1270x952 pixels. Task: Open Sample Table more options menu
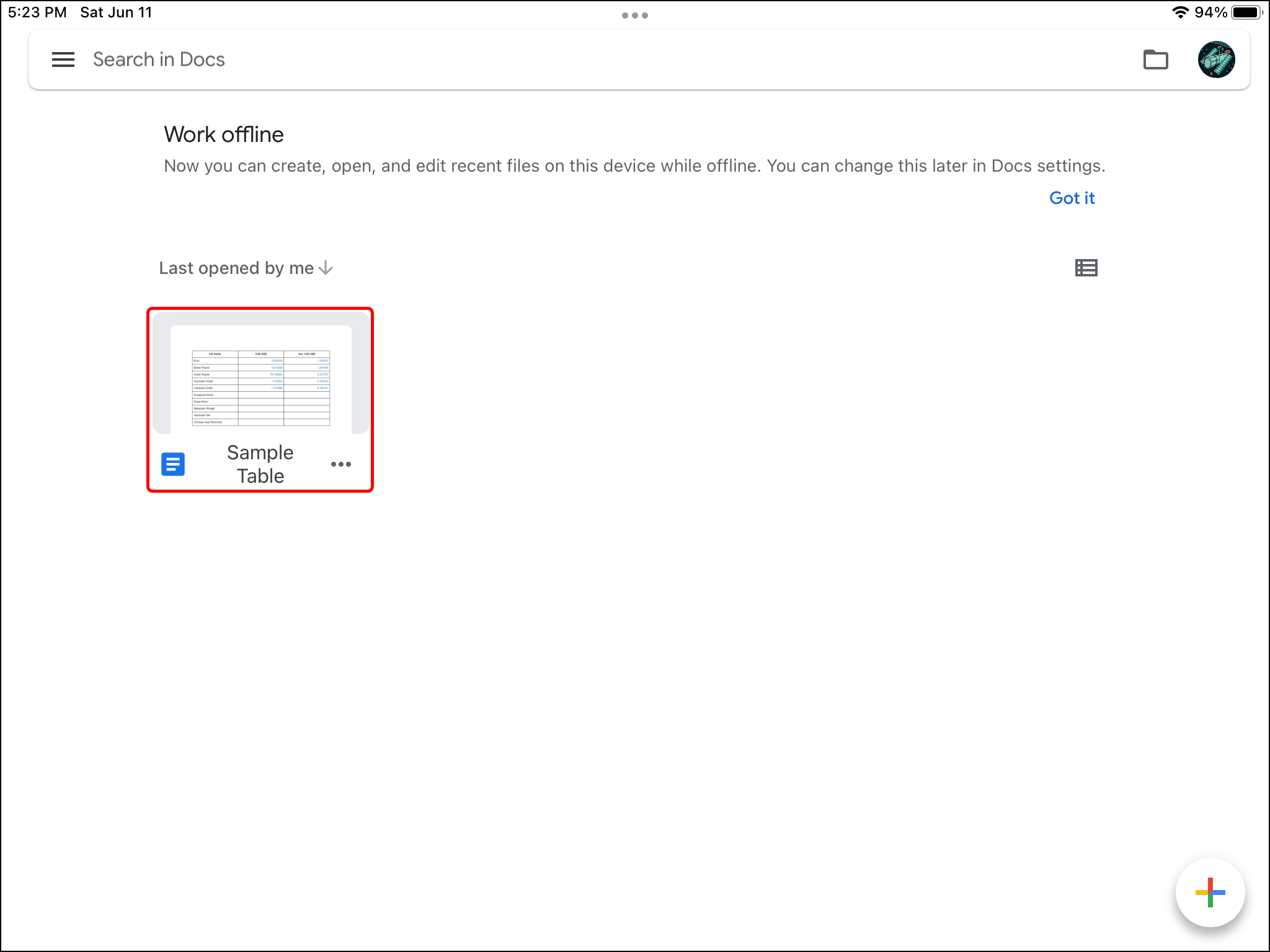[341, 464]
